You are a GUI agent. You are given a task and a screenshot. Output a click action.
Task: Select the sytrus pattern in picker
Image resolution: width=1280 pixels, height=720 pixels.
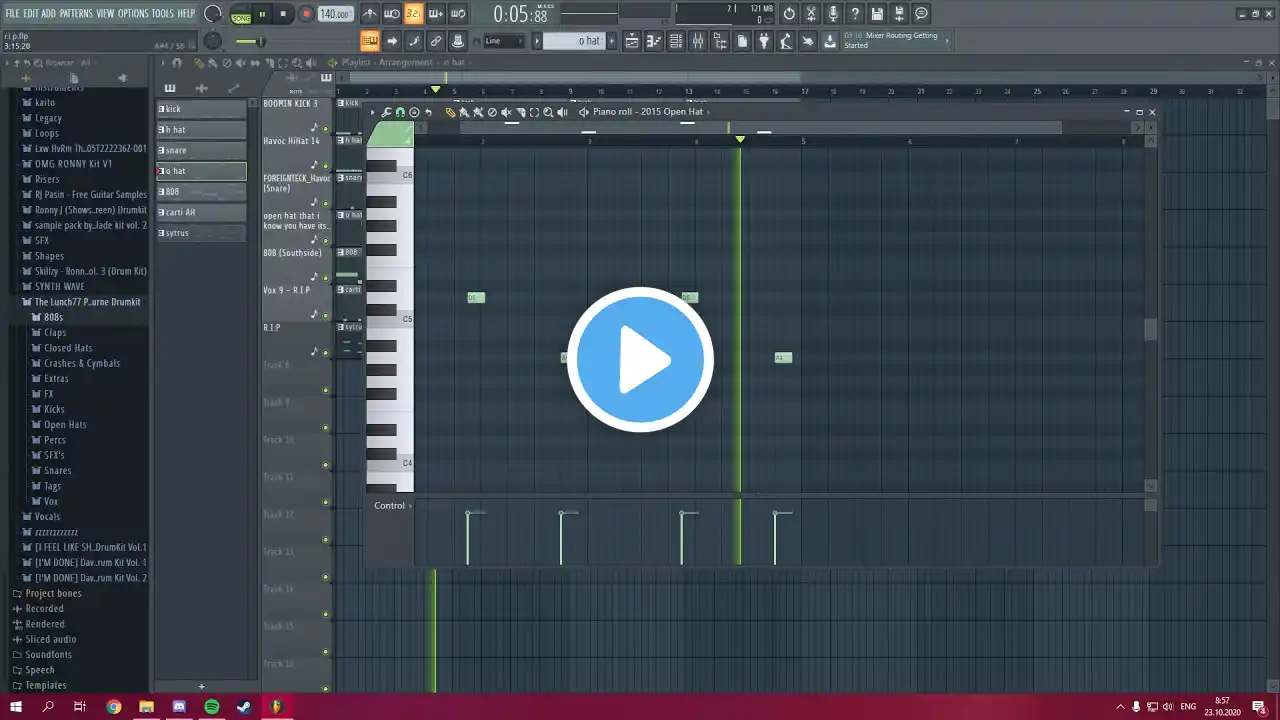click(x=201, y=233)
